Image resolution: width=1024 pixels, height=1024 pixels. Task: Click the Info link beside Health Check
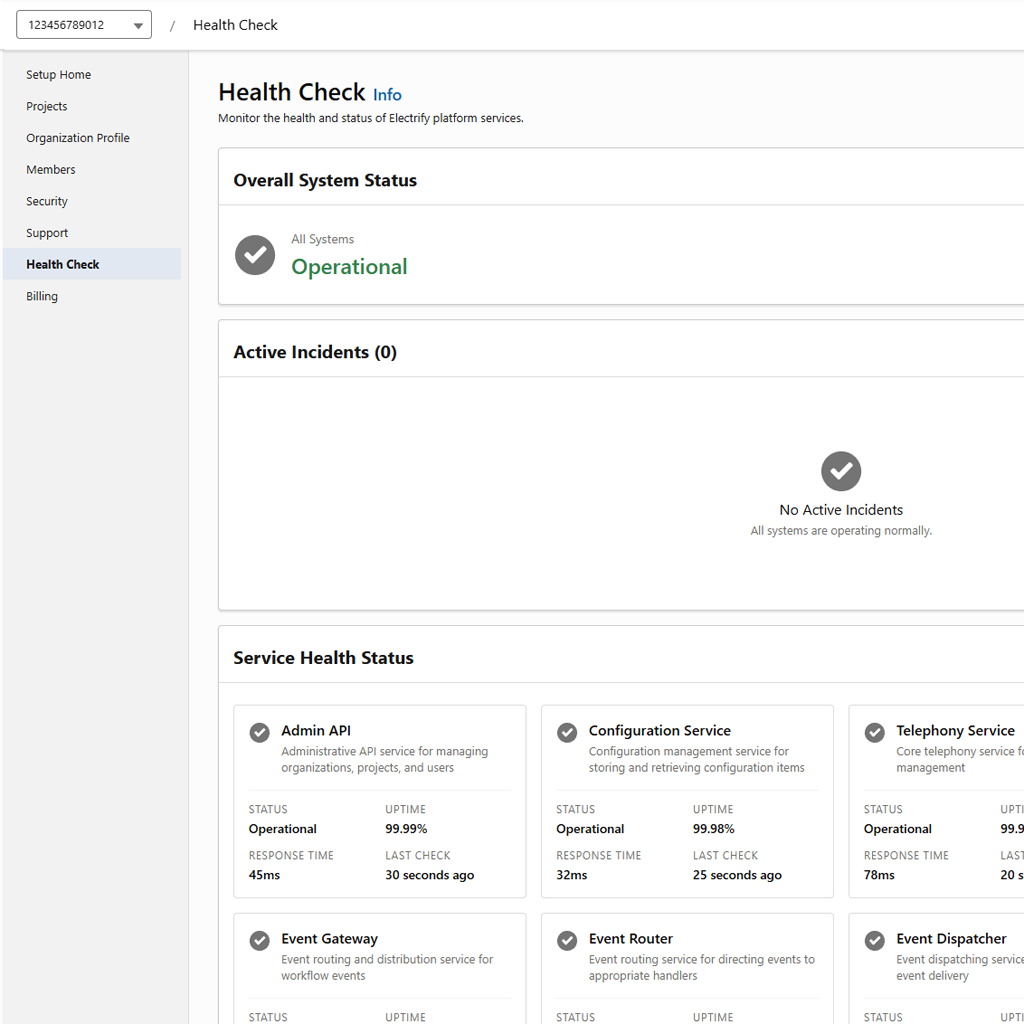tap(387, 95)
